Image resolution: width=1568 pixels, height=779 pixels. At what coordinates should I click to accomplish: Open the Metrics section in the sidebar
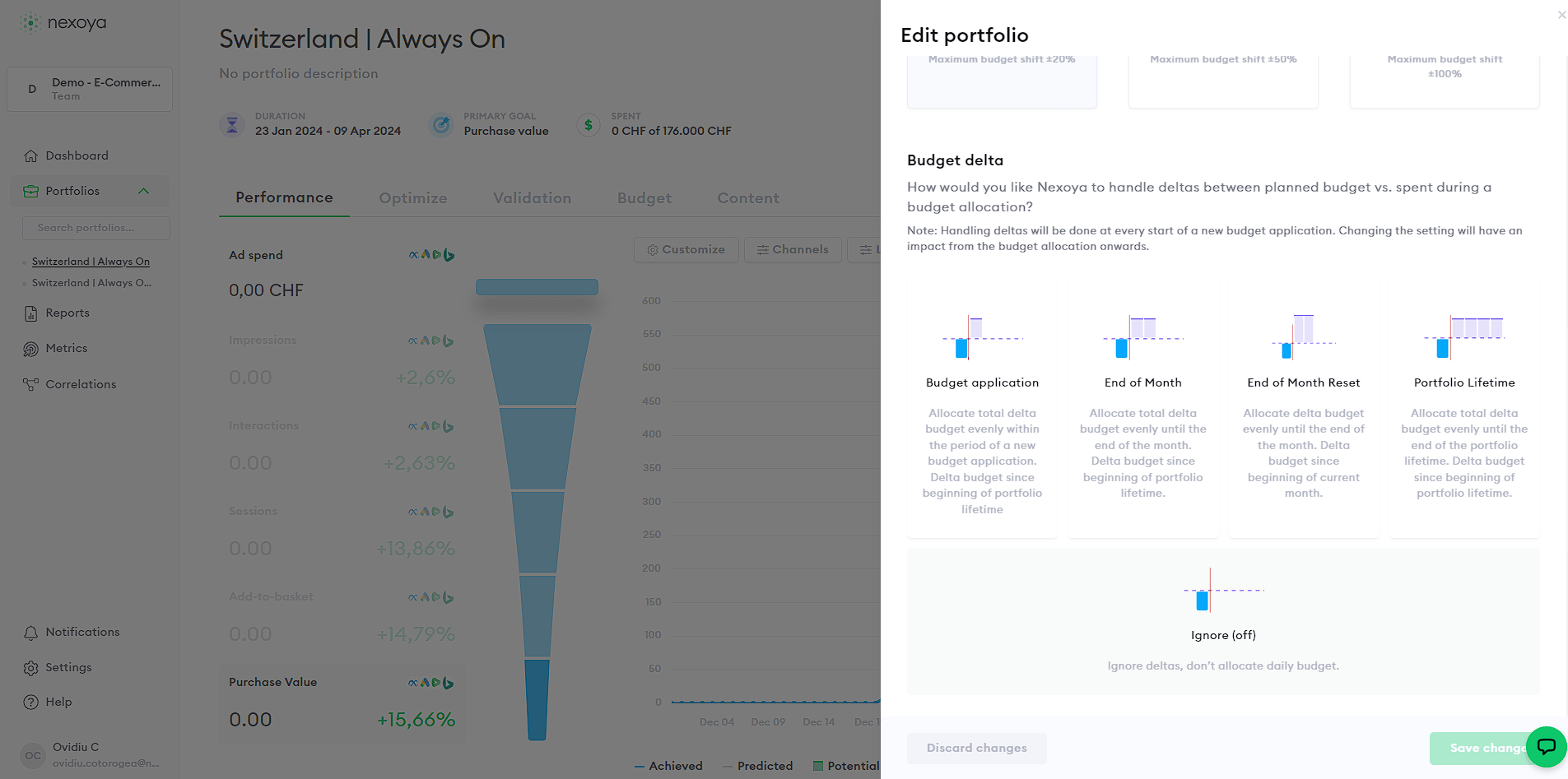pos(66,348)
